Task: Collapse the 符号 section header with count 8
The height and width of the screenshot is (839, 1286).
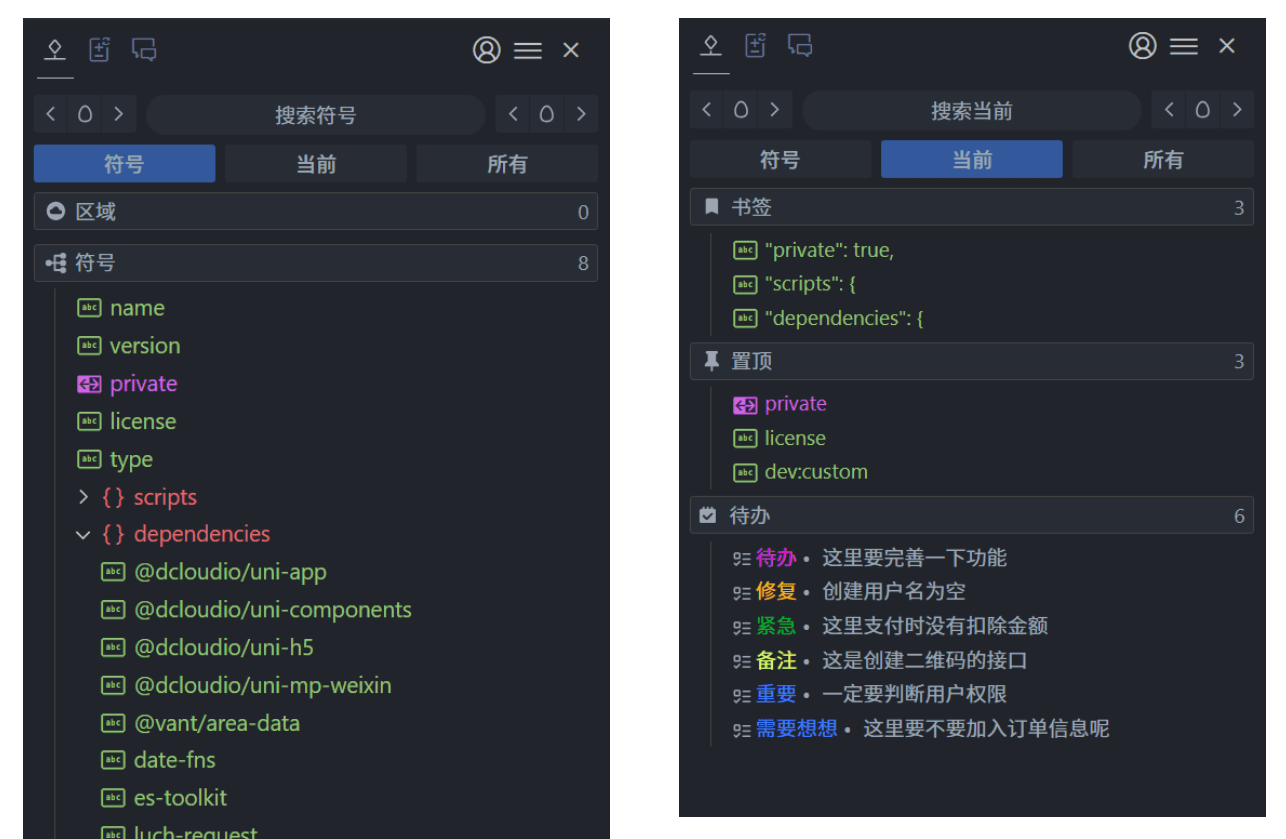Action: click(x=316, y=263)
